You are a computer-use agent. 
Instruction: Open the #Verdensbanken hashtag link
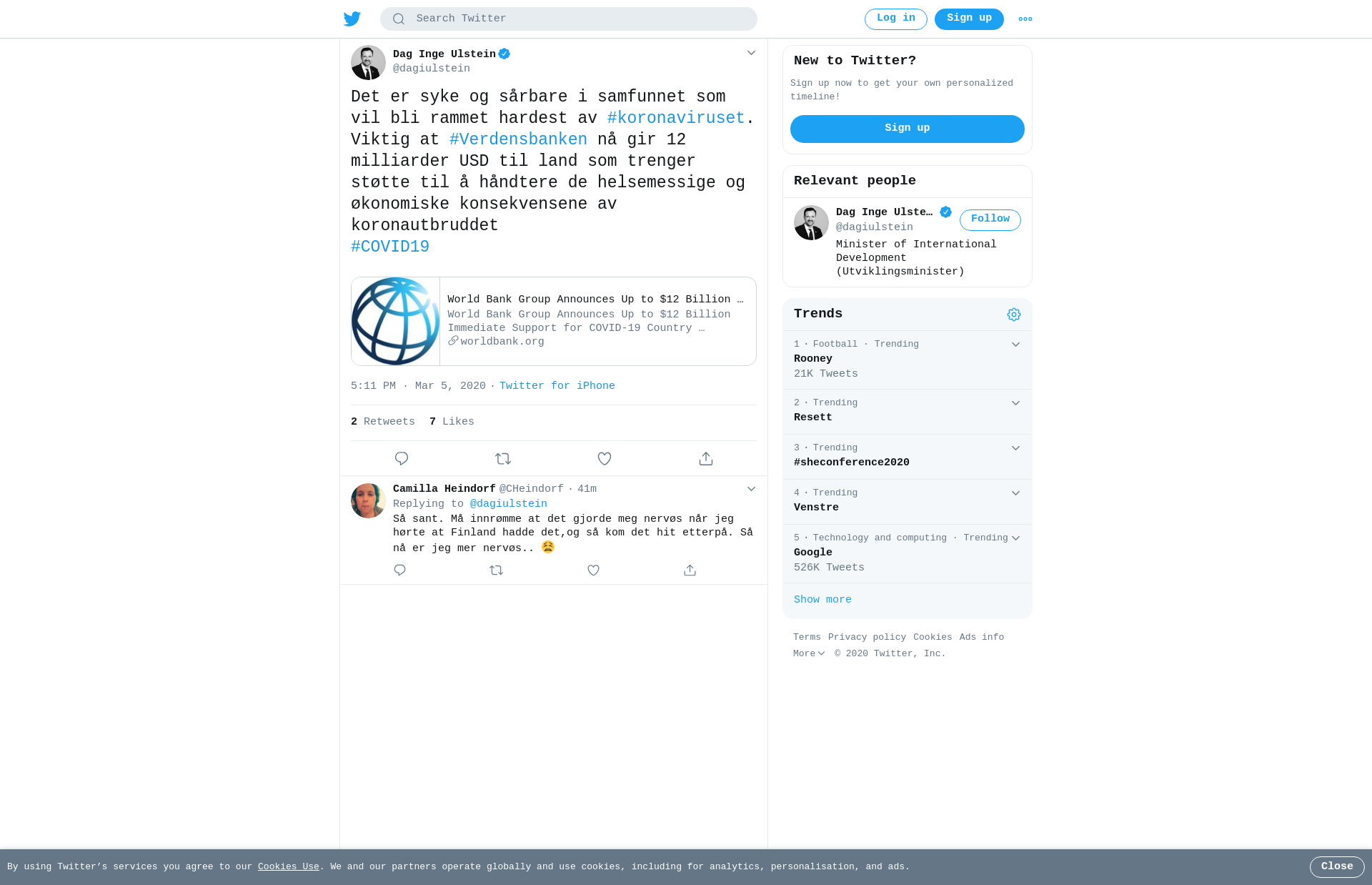click(x=518, y=139)
